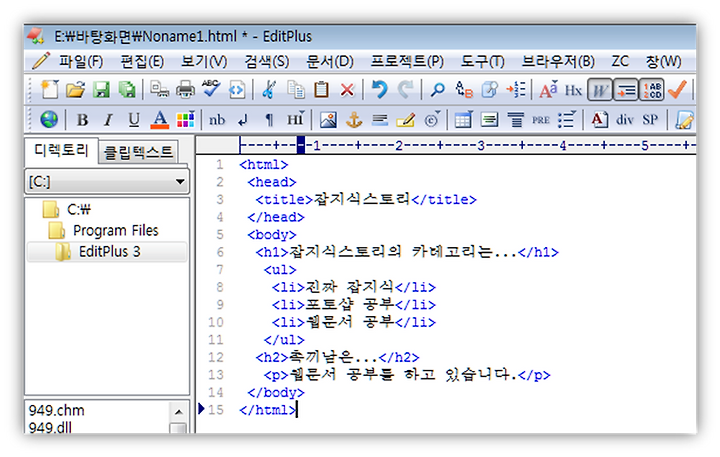
Task: Select the 디렉토리 tab
Action: pos(62,151)
